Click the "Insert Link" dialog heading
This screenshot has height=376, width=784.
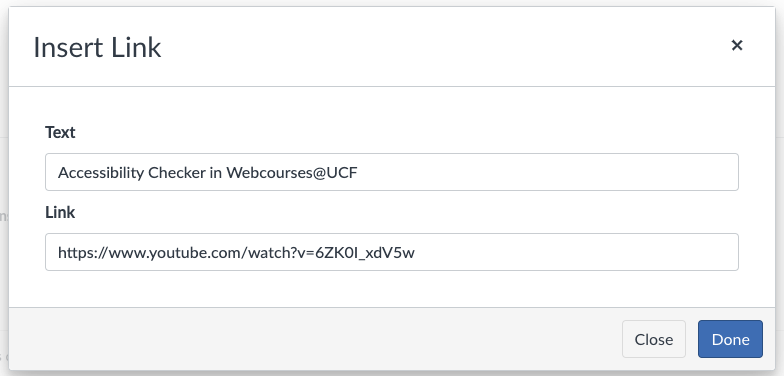coord(97,48)
